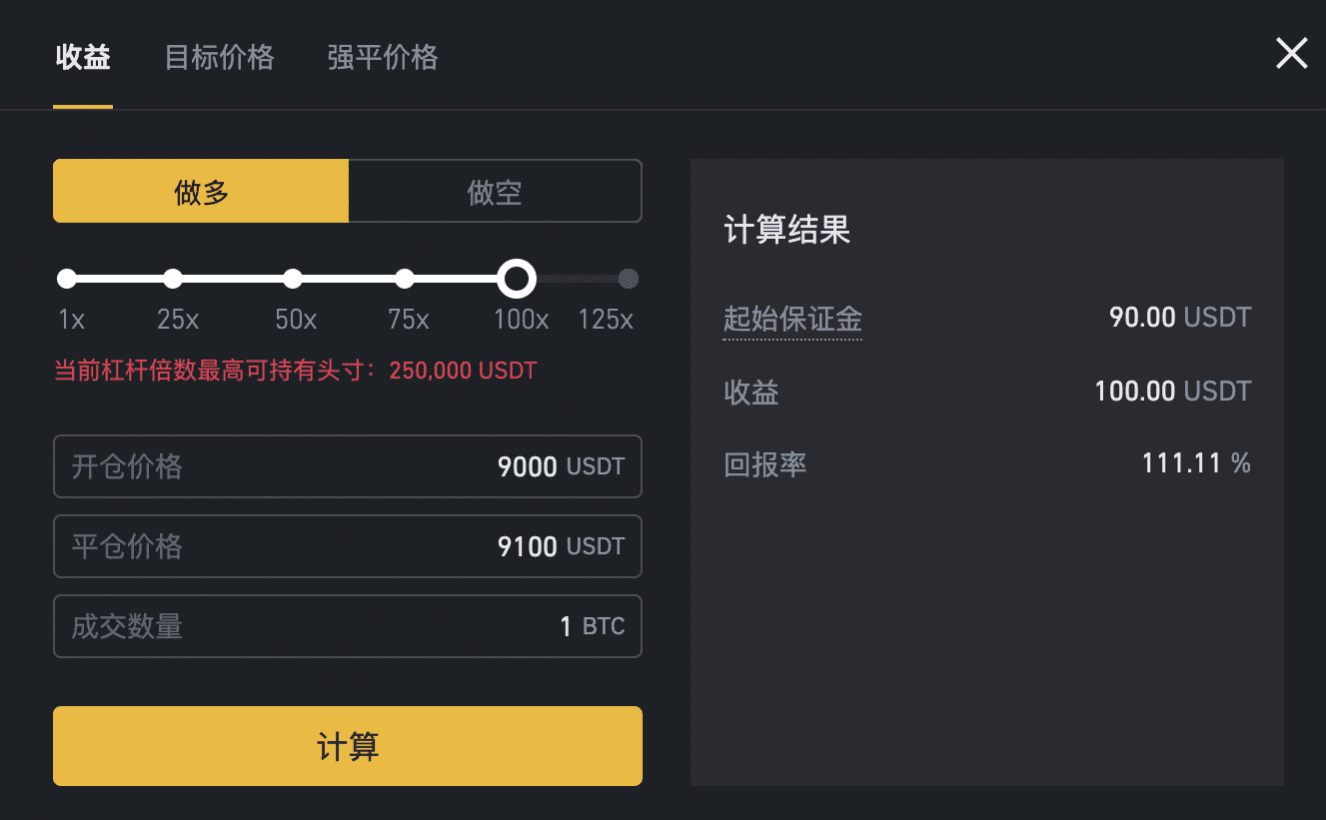Screen dimensions: 1326x820
Task: Open the 强平价格 tab
Action: pos(381,58)
